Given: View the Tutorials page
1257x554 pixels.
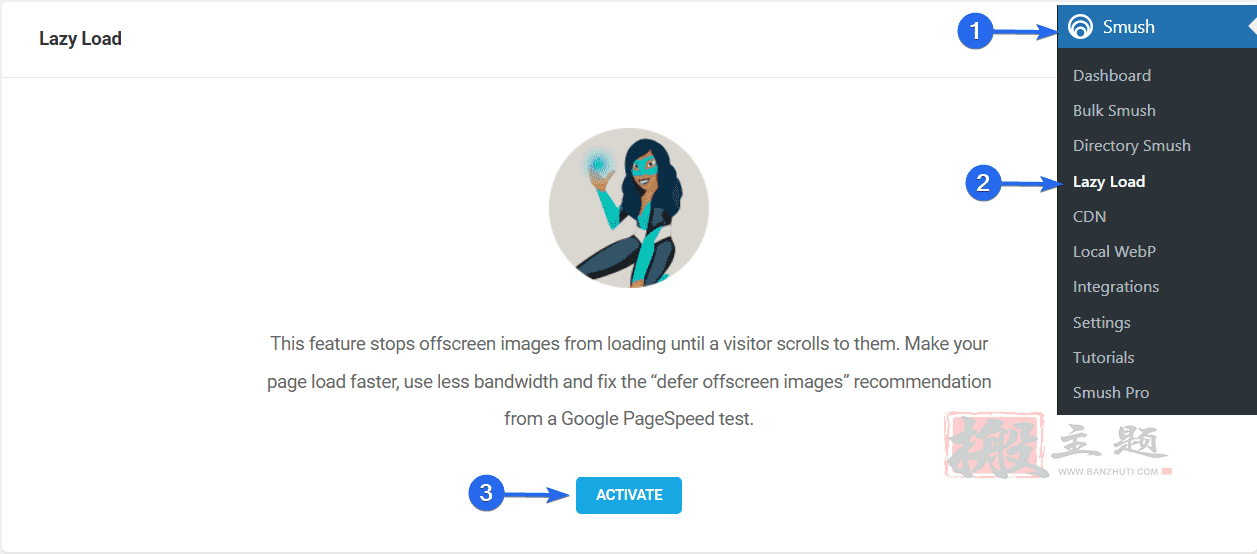Looking at the screenshot, I should (1104, 357).
